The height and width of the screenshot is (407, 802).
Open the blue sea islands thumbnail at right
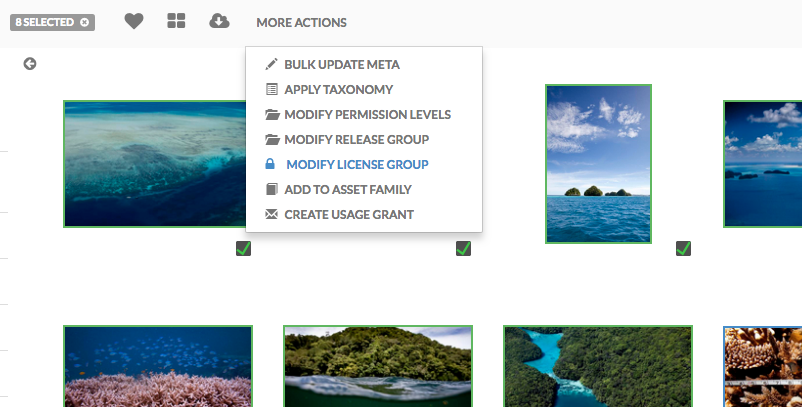[x=763, y=164]
